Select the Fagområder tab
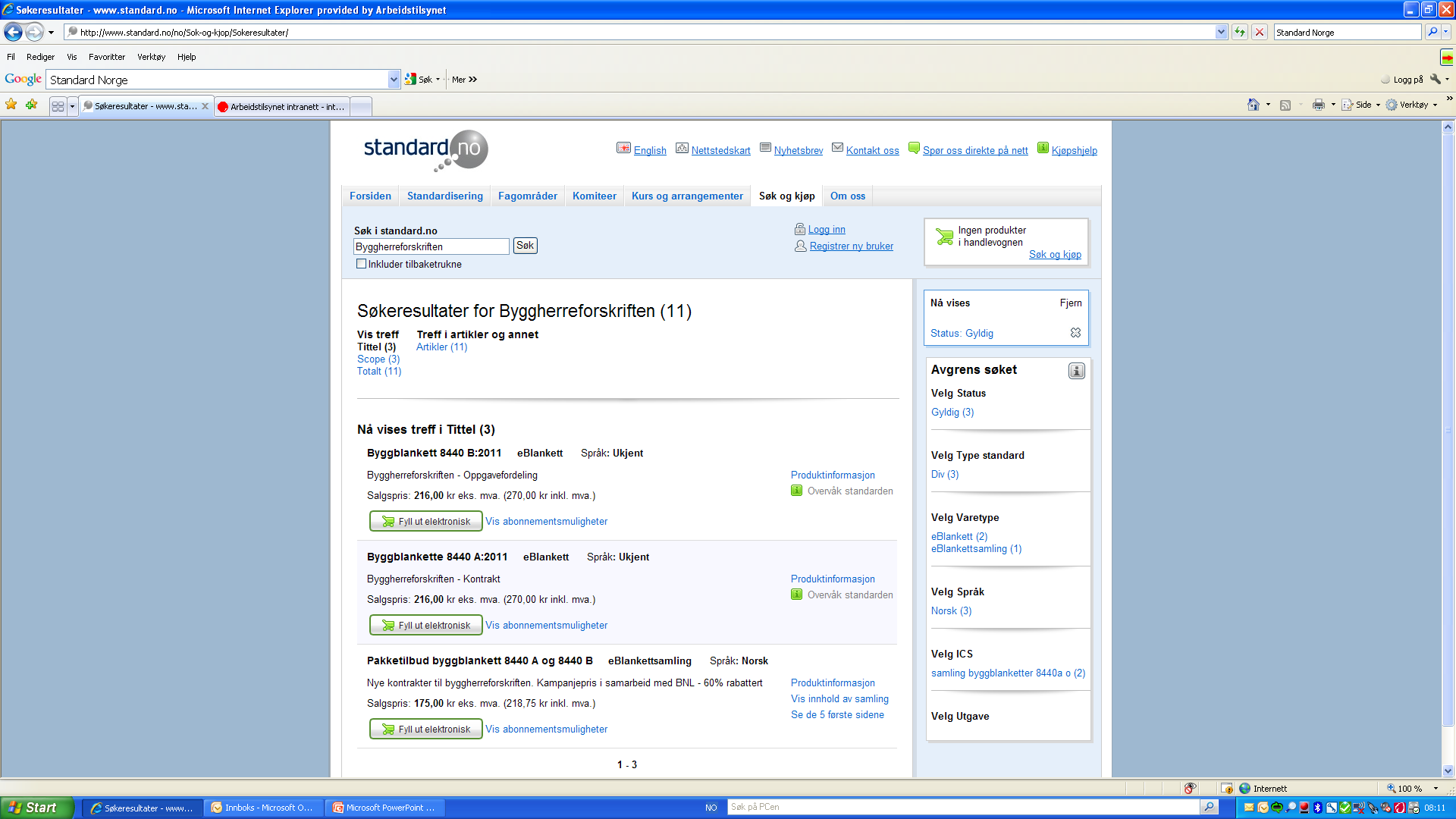 pos(527,195)
